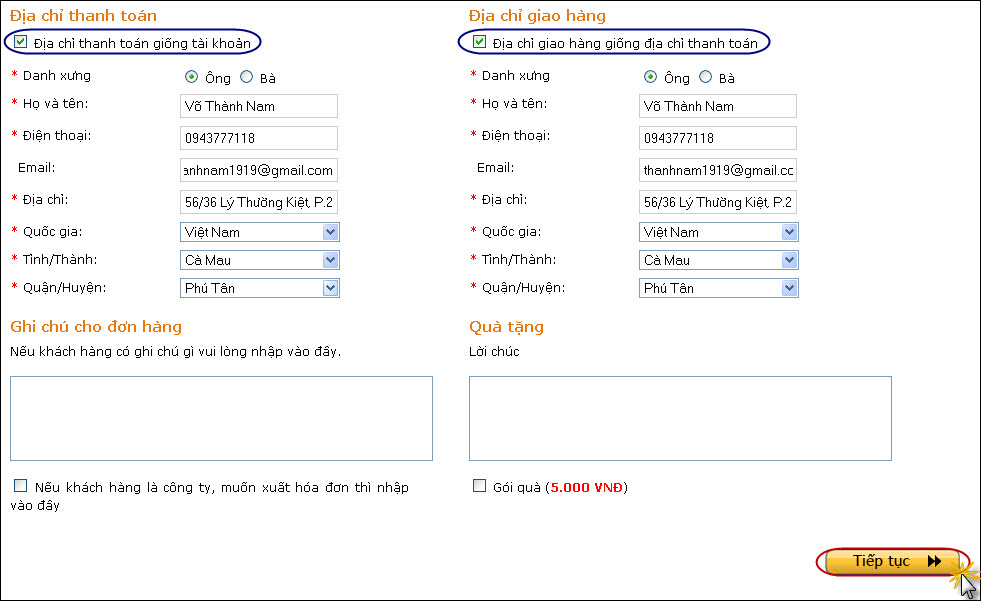The height and width of the screenshot is (601, 981).
Task: Click billing Điện thoại phone field
Action: click(x=259, y=138)
